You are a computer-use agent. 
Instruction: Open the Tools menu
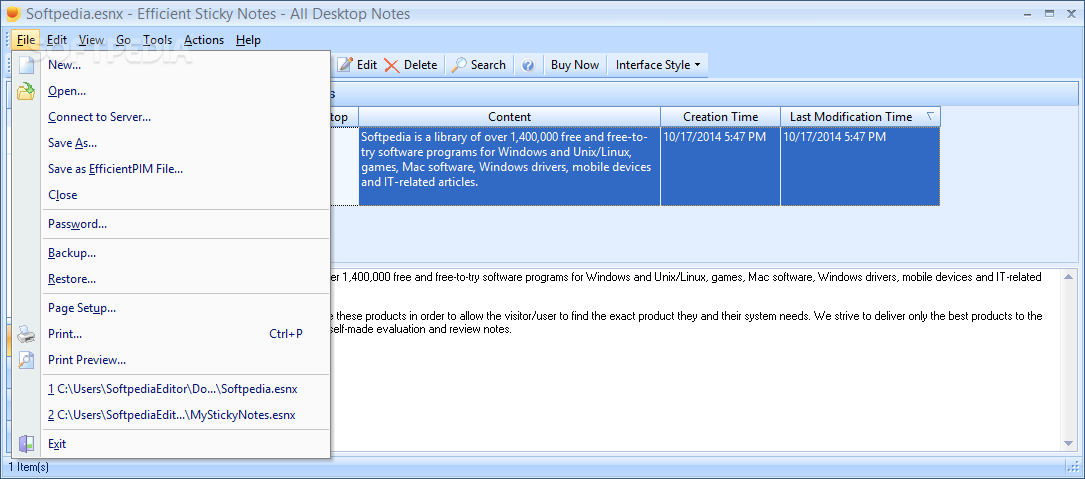click(158, 40)
